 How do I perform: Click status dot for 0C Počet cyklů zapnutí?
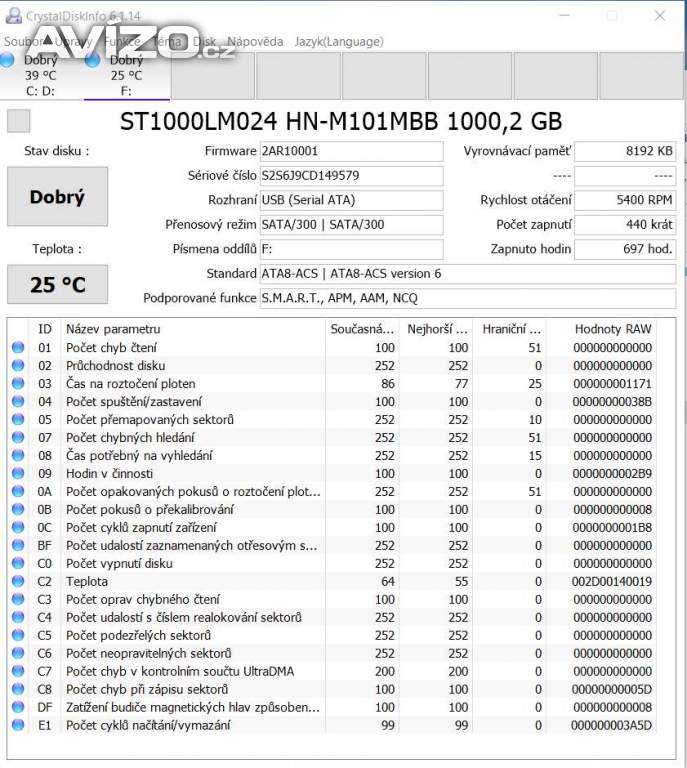[18, 528]
